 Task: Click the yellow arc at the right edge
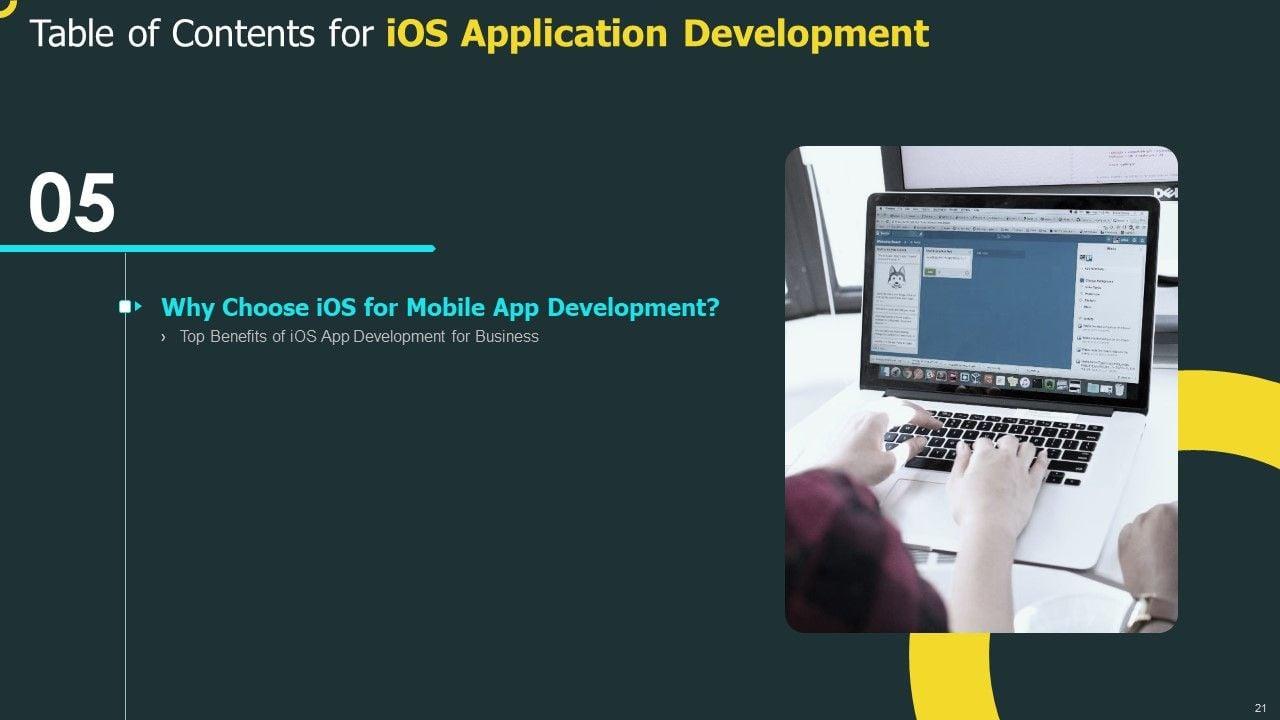(x=1232, y=410)
